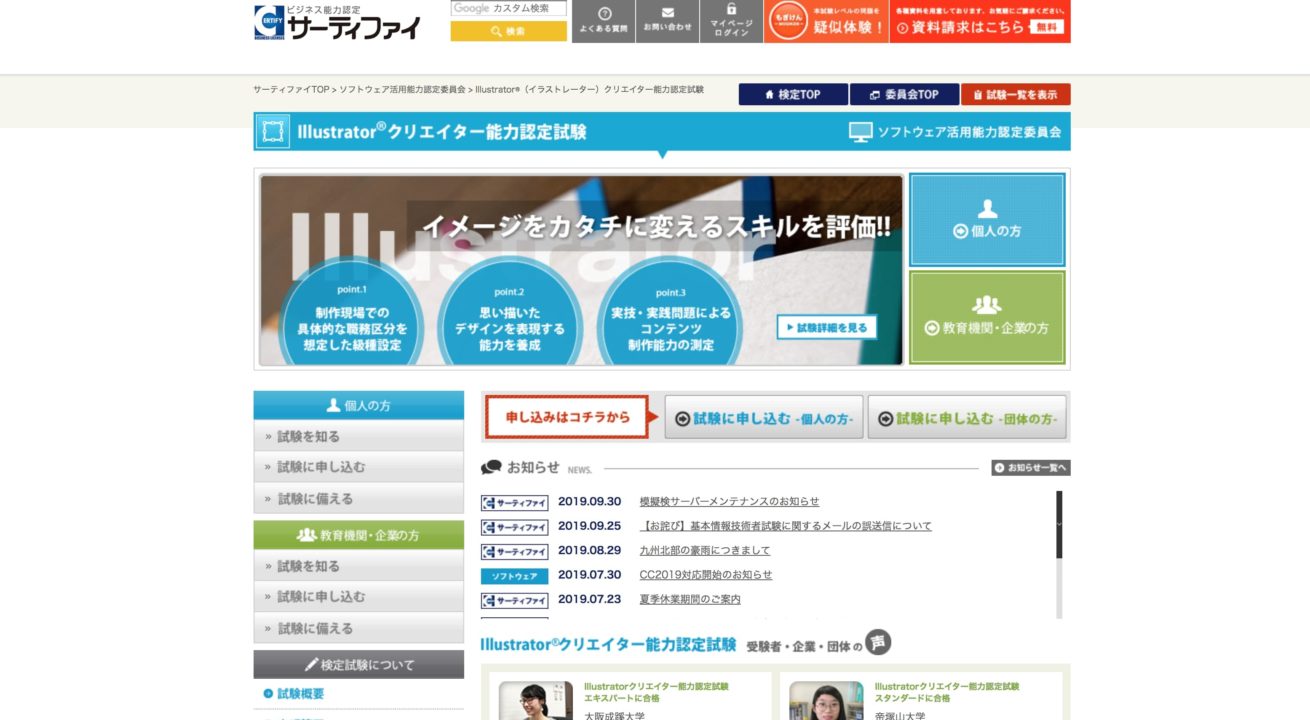Screen dimensions: 1310x720
Task: Open マイページログイン lock icon
Action: point(731,21)
